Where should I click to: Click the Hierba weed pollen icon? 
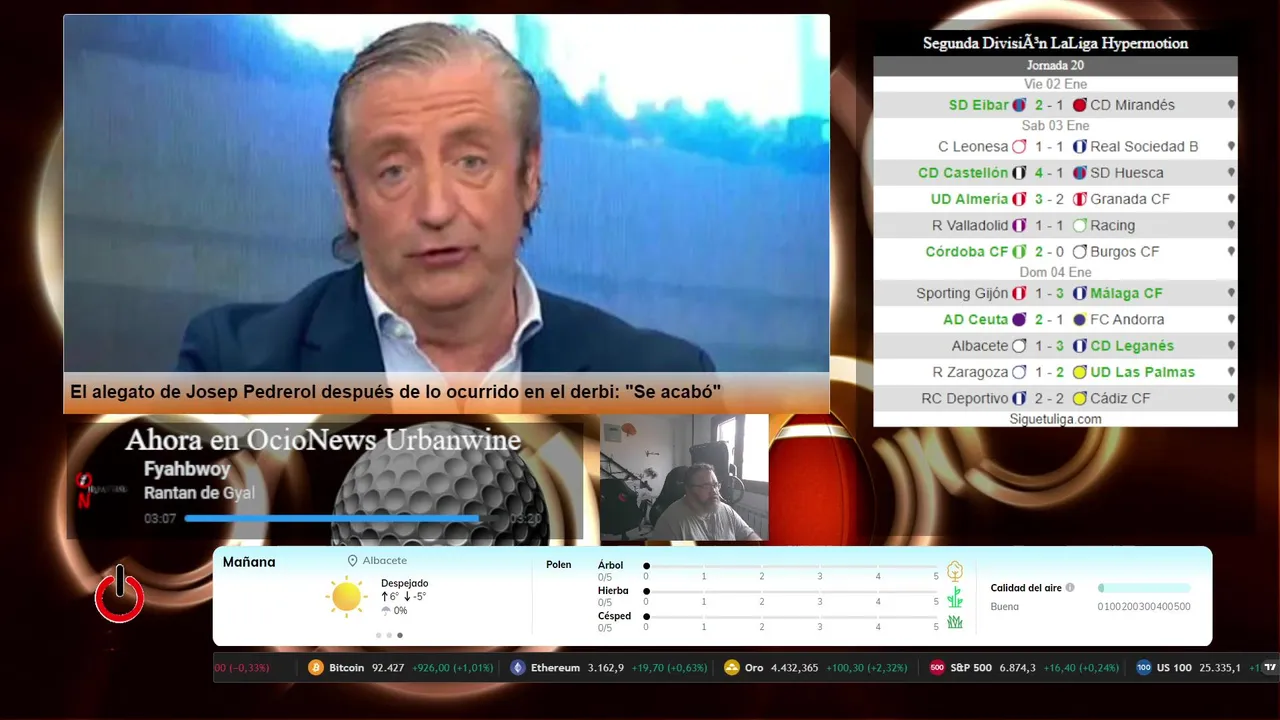pyautogui.click(x=955, y=597)
